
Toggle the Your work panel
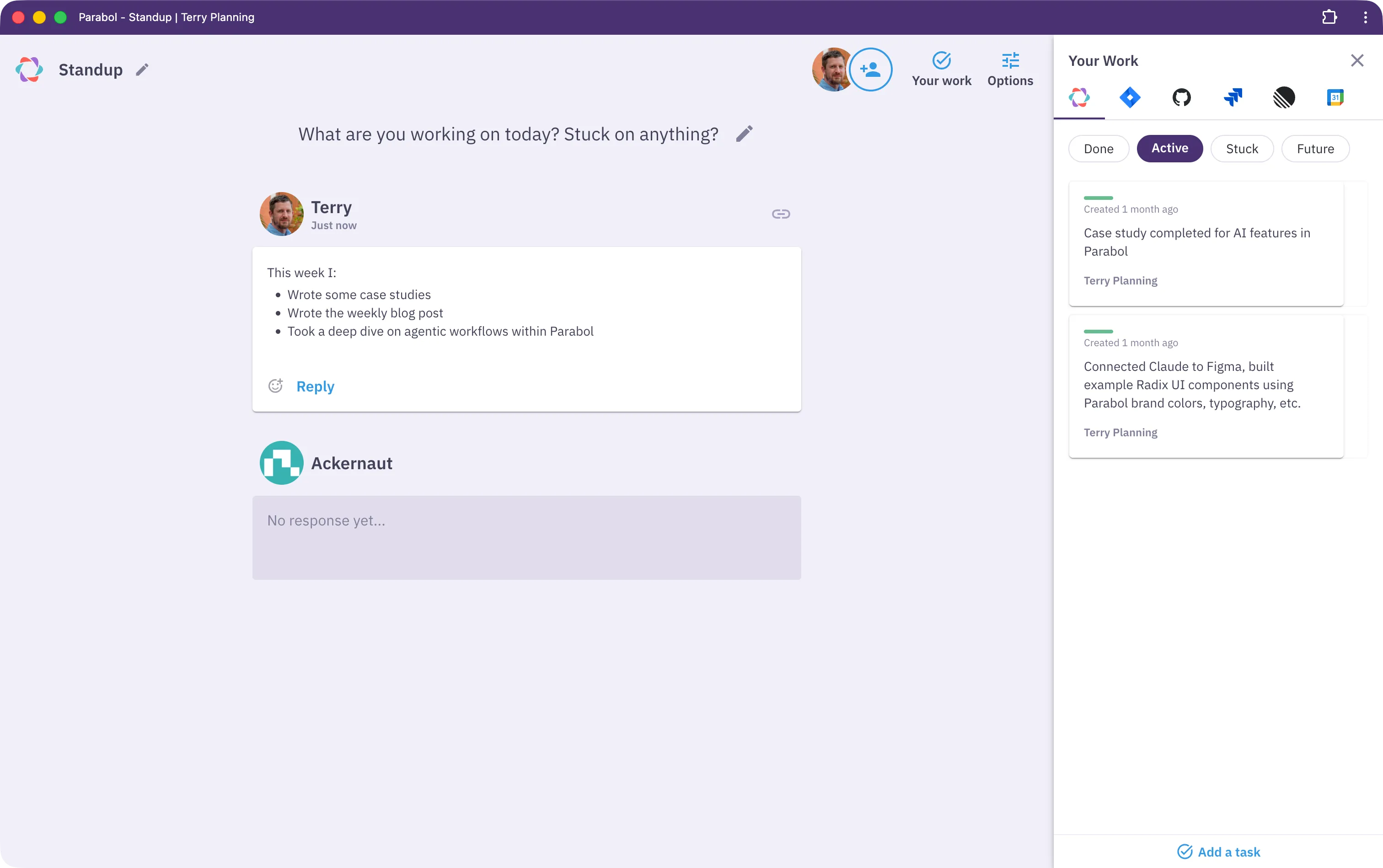pos(942,70)
